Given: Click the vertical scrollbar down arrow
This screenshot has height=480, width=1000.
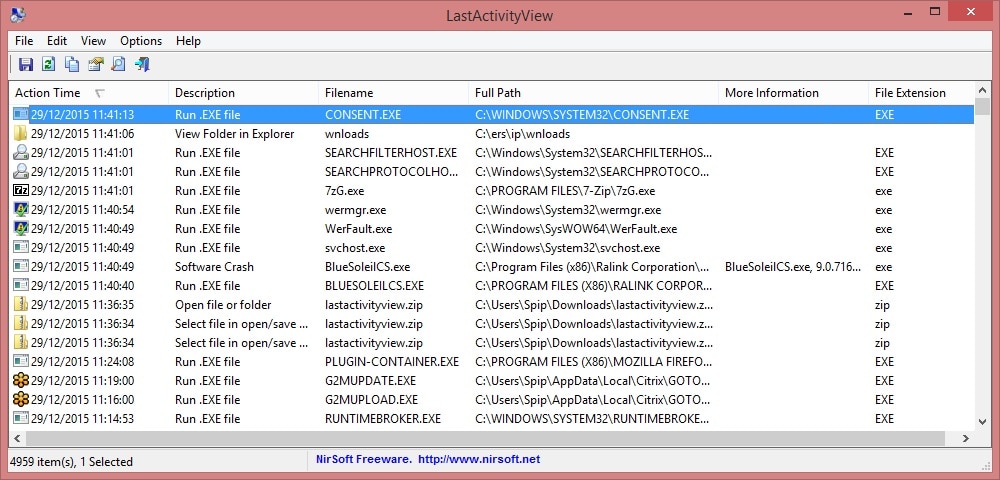Looking at the screenshot, I should (x=983, y=422).
